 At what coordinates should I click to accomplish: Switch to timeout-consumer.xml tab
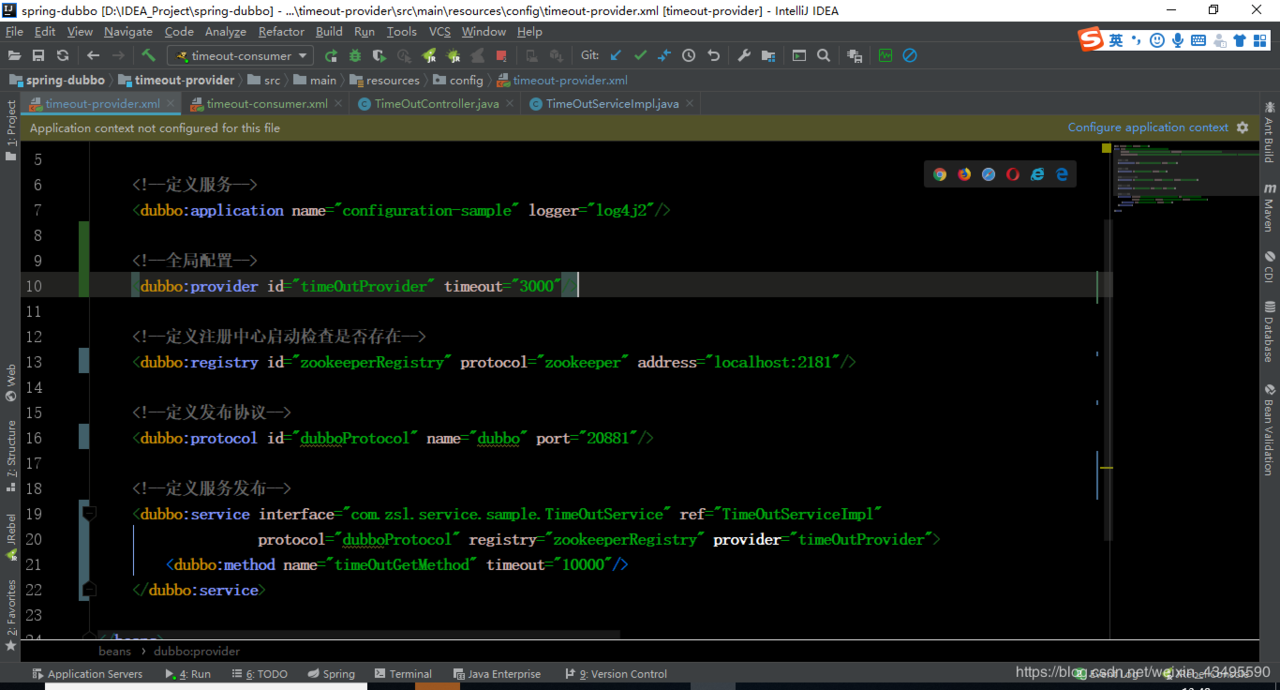click(x=267, y=104)
